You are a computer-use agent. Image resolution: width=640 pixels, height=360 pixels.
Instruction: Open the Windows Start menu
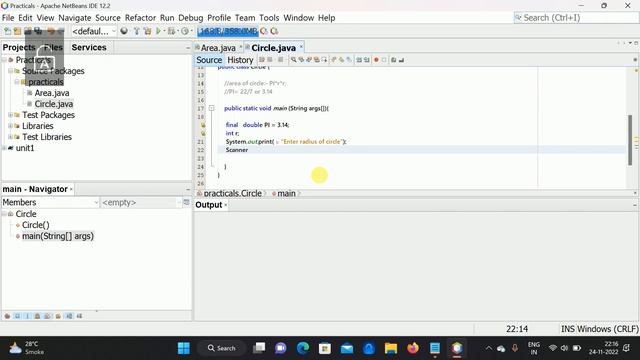click(x=184, y=348)
